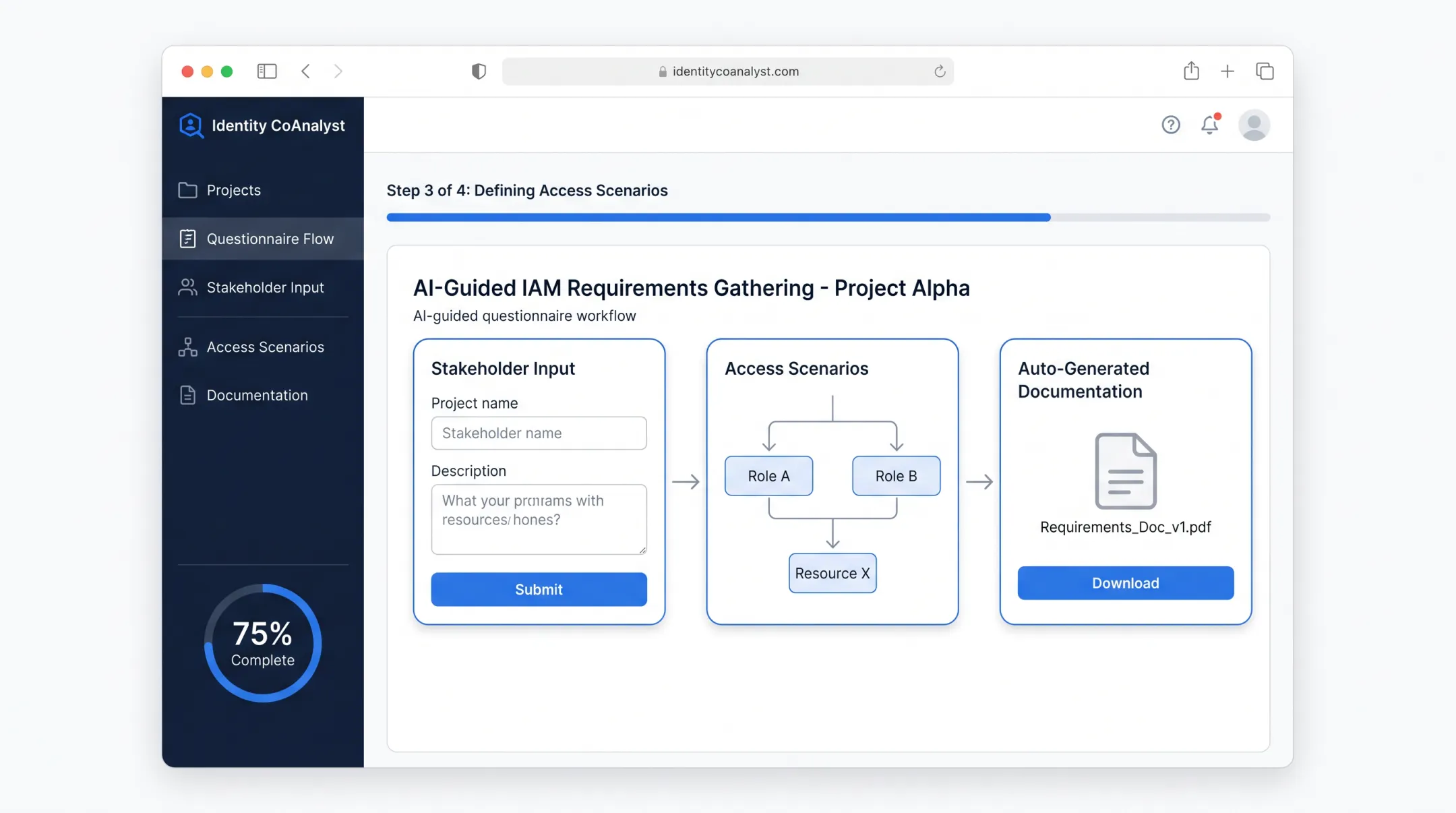Click the Access Scenarios hierarchy icon

pyautogui.click(x=187, y=347)
